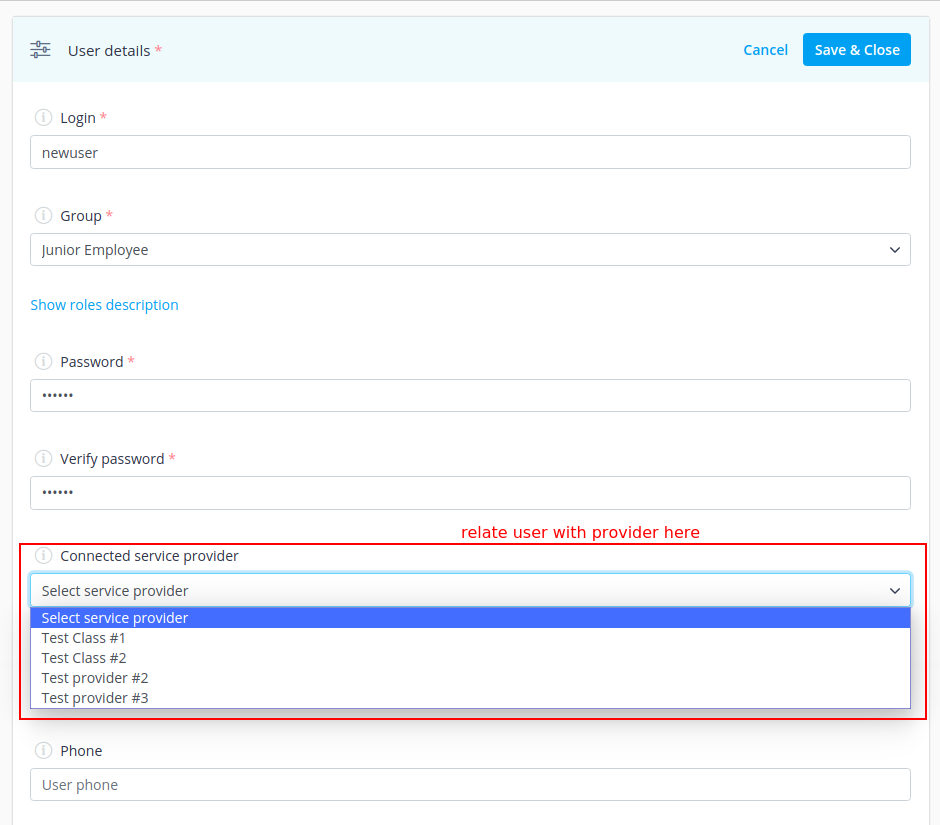Pick the highlighted Select service provider option
This screenshot has width=940, height=825.
115,618
